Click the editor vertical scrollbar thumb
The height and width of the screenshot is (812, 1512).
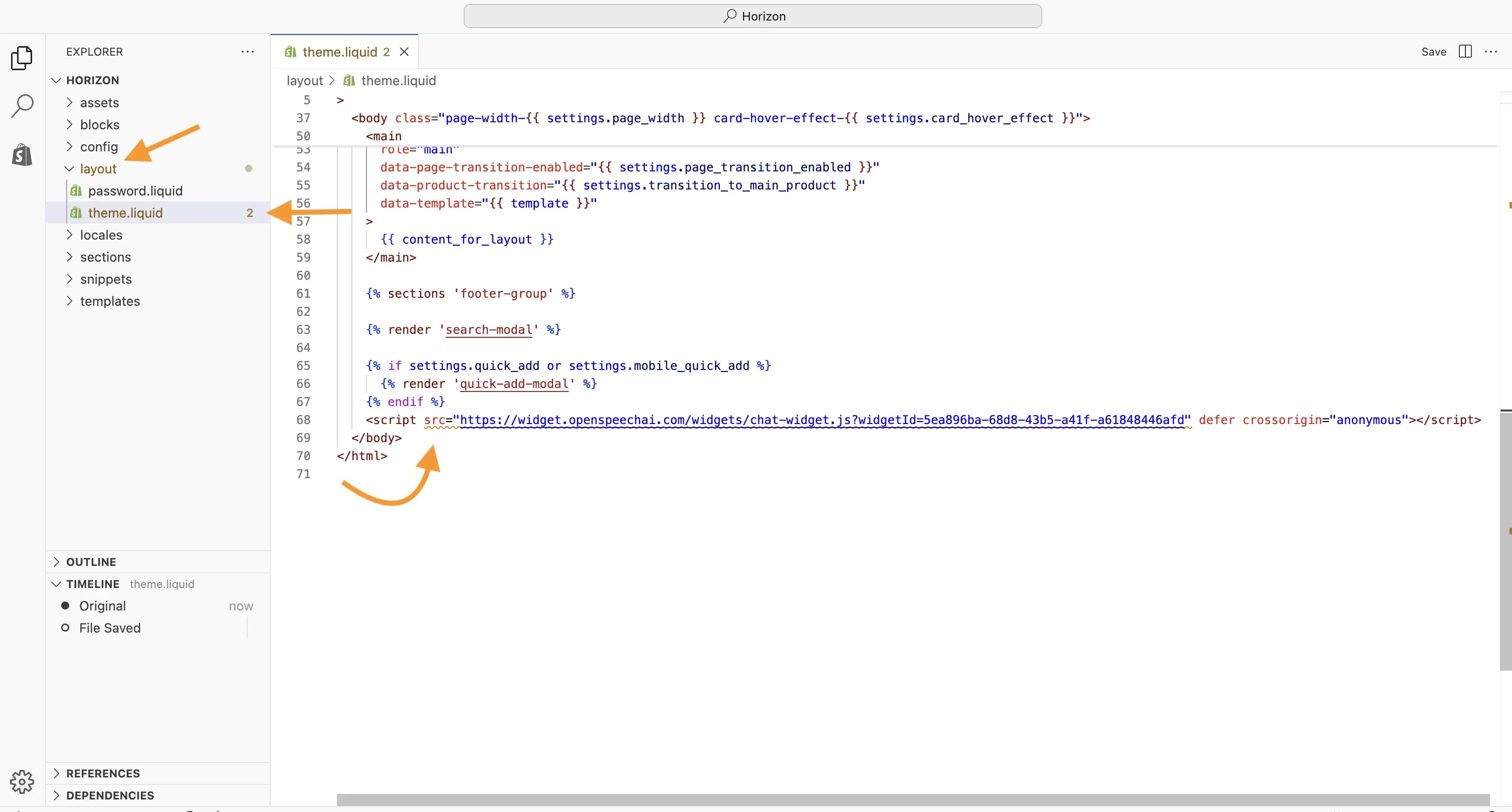(1505, 540)
